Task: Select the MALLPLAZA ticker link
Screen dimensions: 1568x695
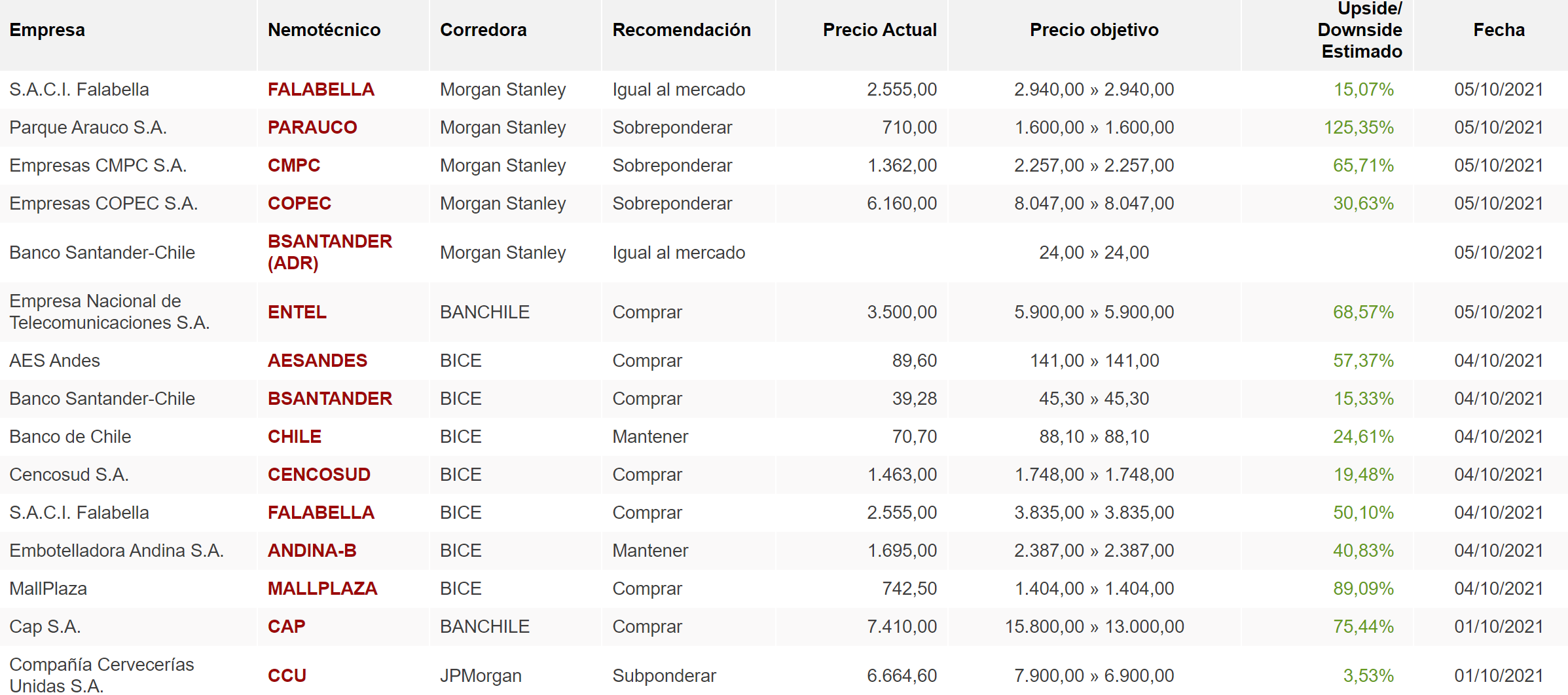Action: [x=322, y=588]
